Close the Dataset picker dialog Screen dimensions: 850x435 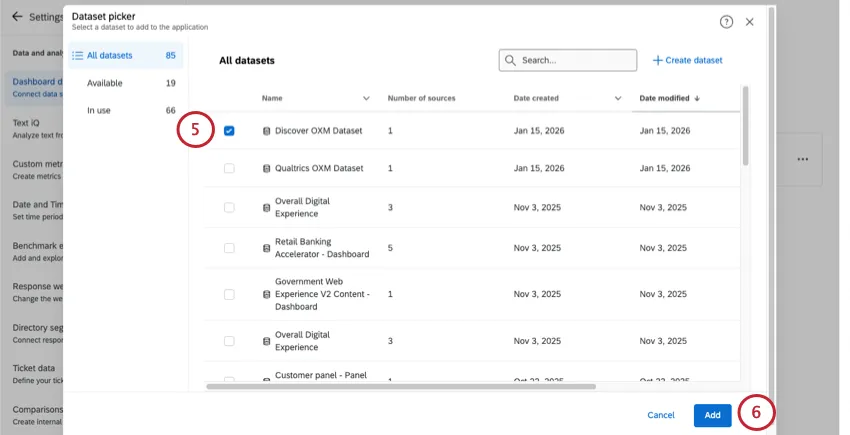tap(749, 21)
